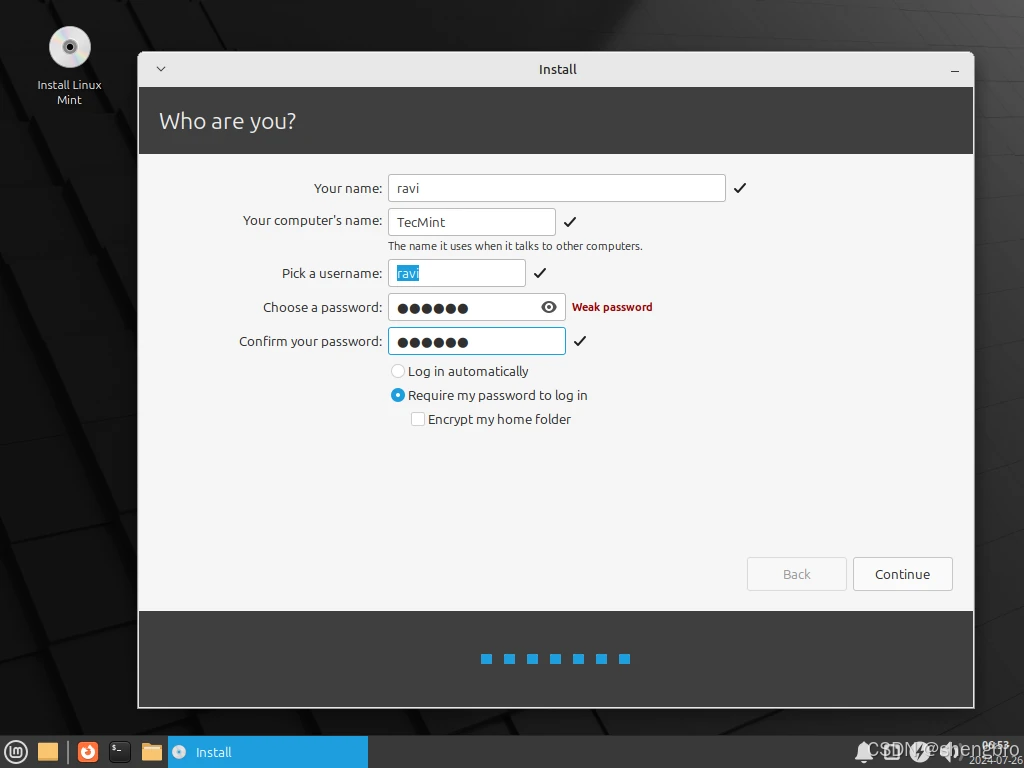Open the installer window menu chevron
This screenshot has height=768, width=1024.
pos(161,69)
